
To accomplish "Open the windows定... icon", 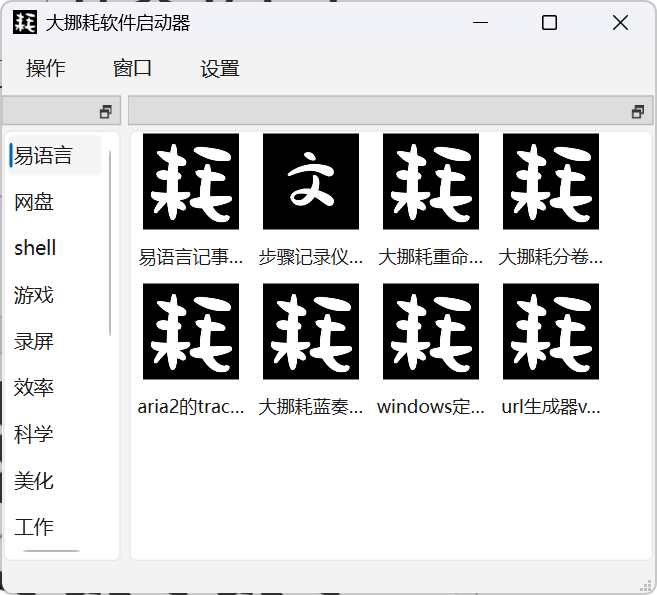I will 431,331.
